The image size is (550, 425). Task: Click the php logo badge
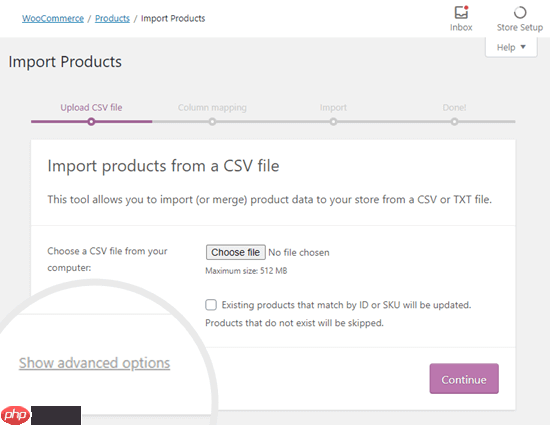click(x=15, y=415)
